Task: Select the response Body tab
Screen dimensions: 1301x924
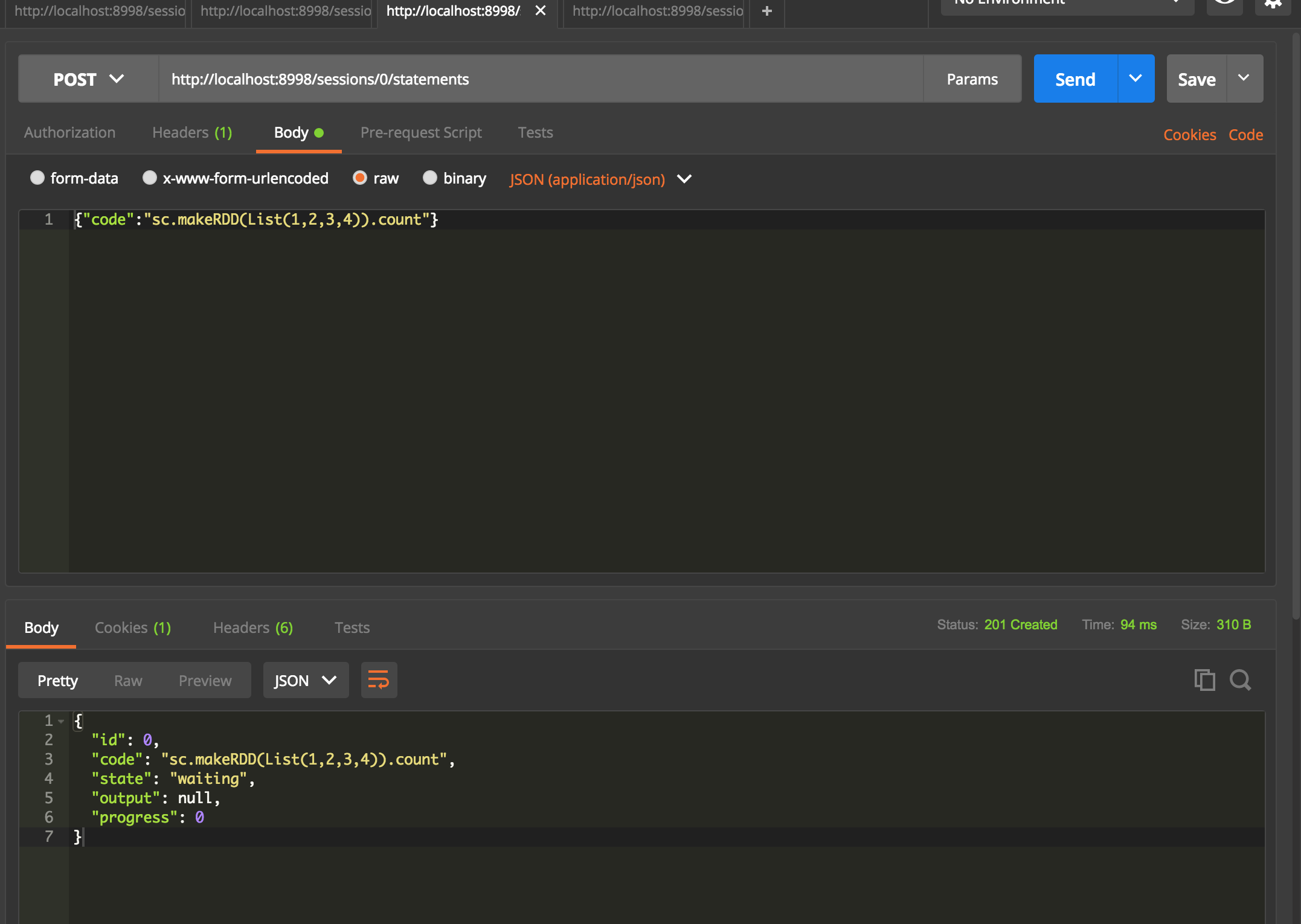Action: tap(41, 628)
